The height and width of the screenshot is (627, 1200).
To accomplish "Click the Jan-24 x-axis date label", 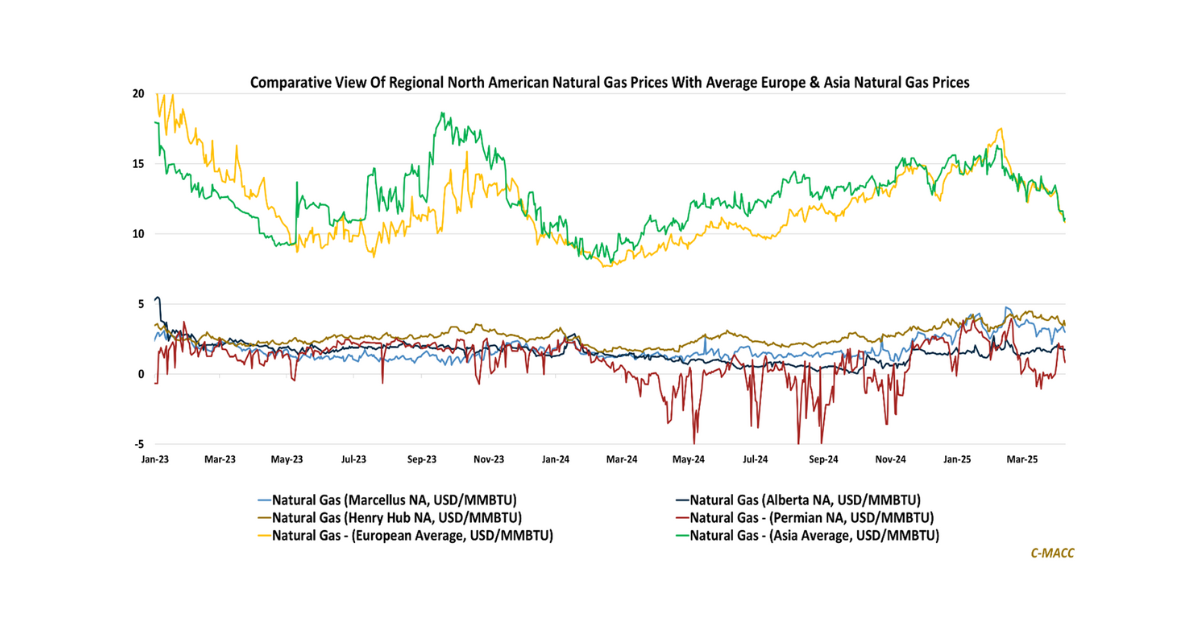I will click(556, 460).
